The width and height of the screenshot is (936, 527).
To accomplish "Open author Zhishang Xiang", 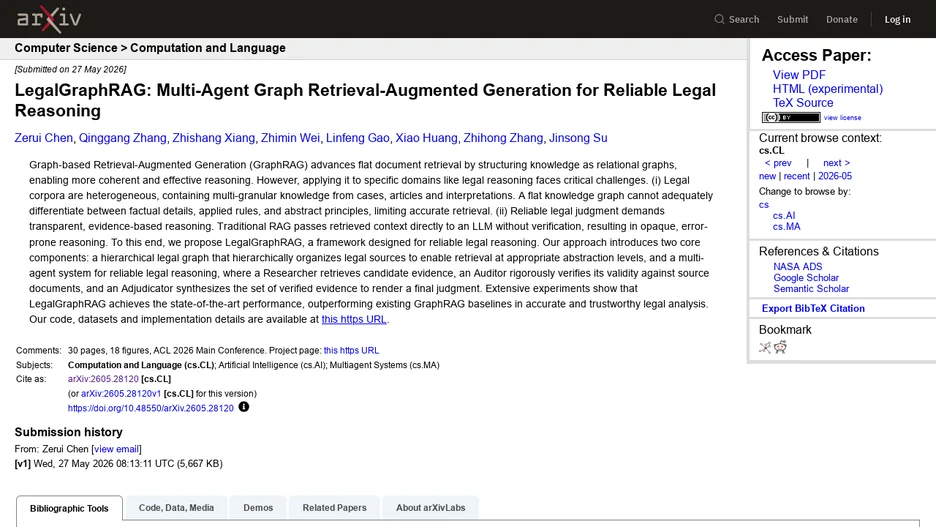I will pyautogui.click(x=213, y=138).
